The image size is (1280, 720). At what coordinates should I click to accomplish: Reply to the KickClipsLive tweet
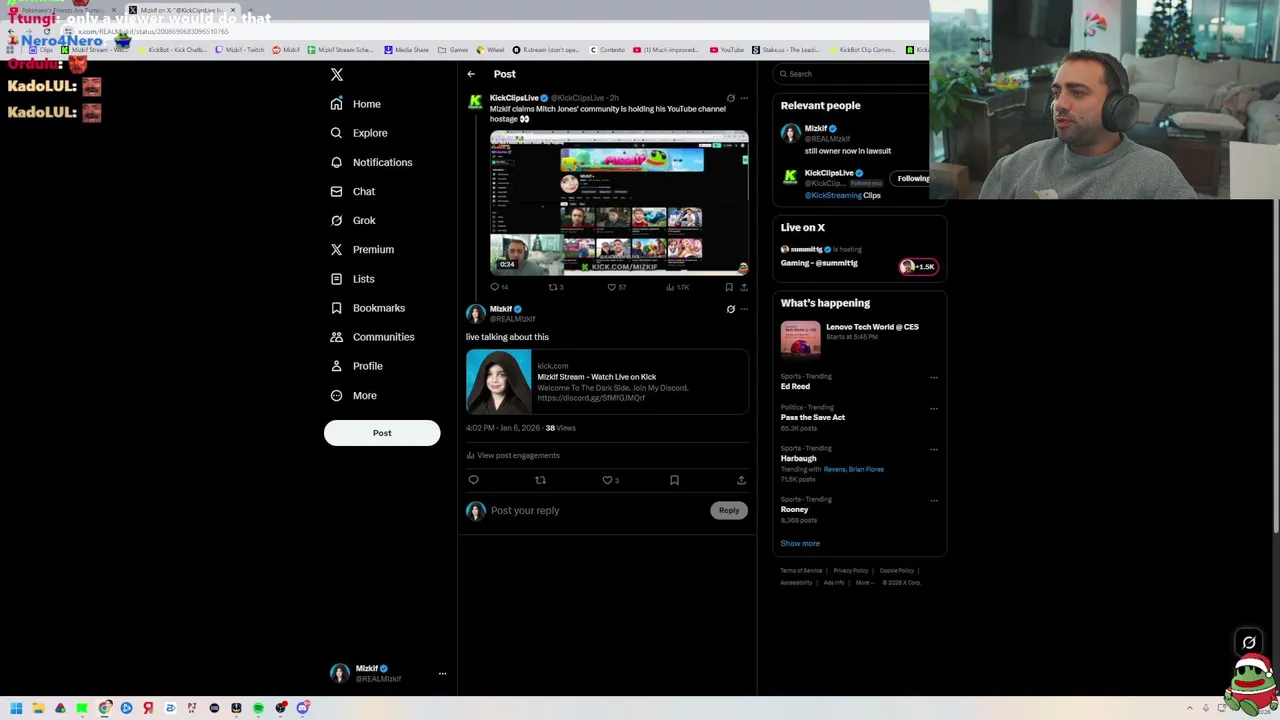pos(498,287)
